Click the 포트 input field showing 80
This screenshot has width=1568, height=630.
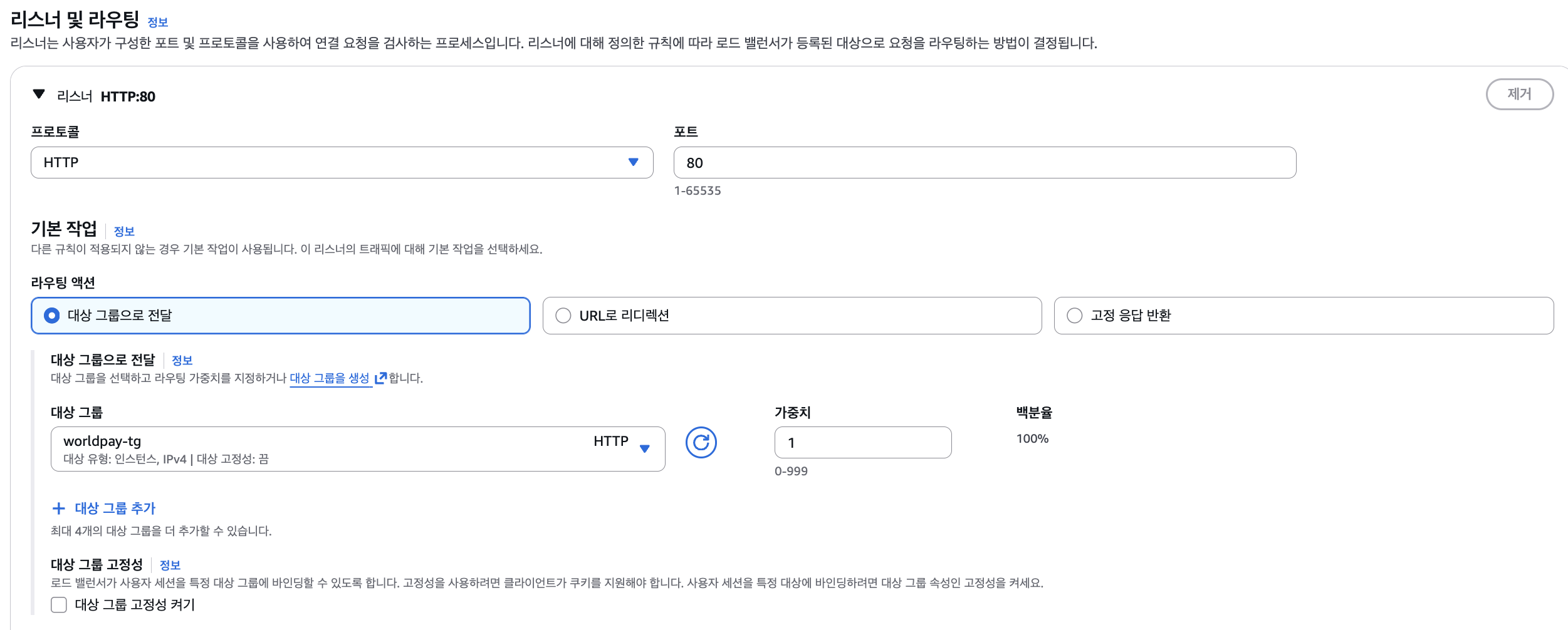[985, 163]
